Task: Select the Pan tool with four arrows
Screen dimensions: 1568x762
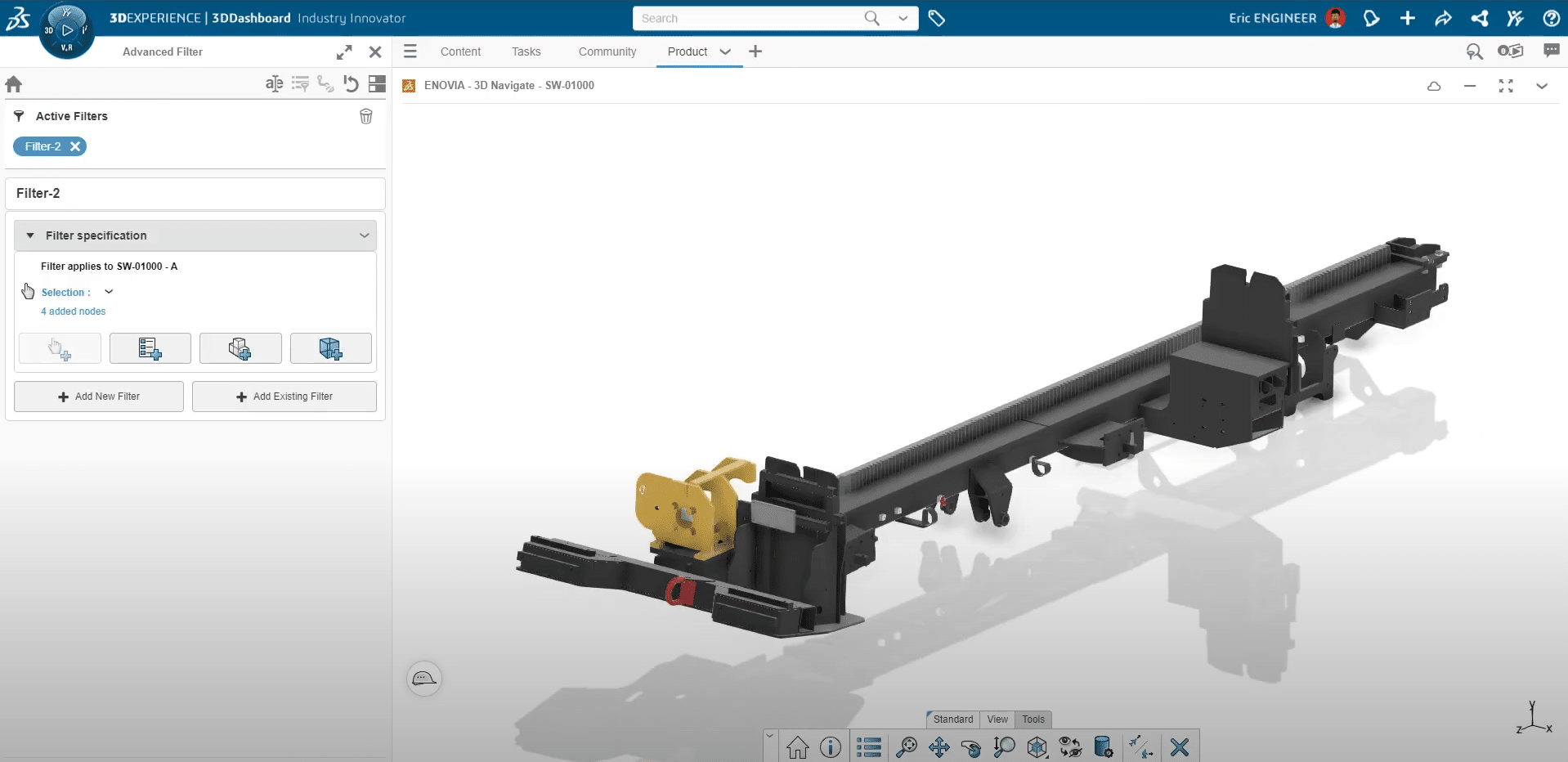Action: [939, 747]
